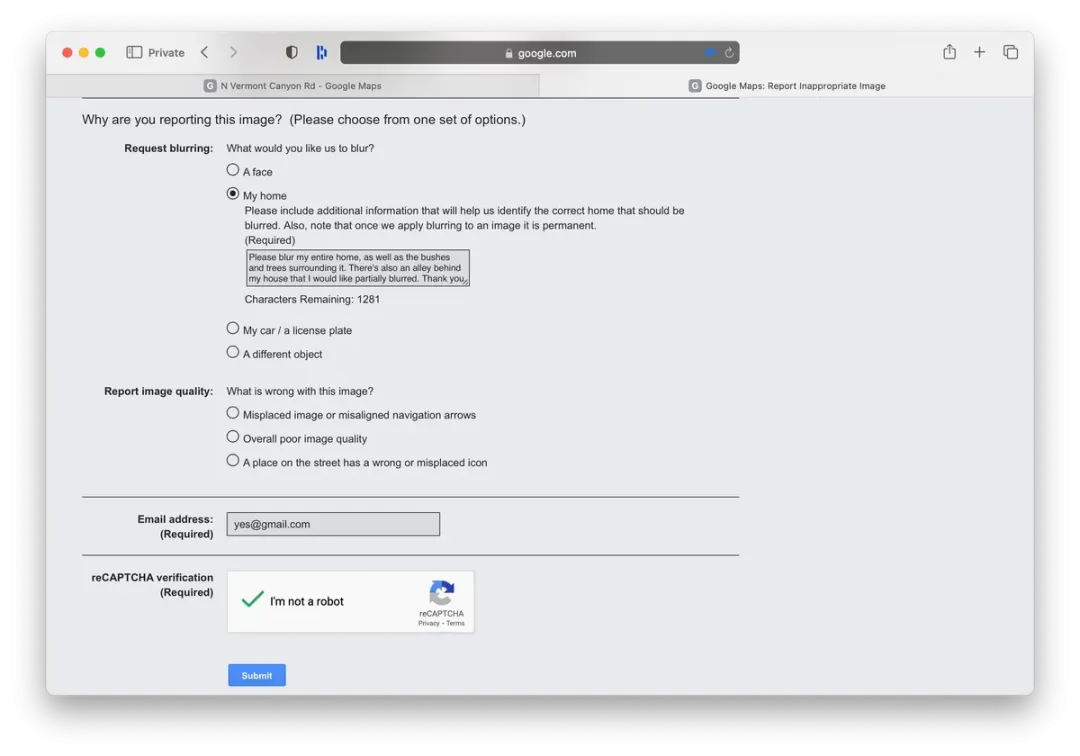Go back to the previous page

click(204, 53)
